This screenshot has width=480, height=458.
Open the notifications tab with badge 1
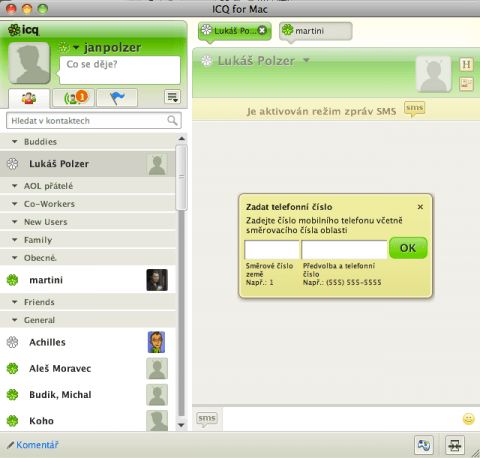74,98
